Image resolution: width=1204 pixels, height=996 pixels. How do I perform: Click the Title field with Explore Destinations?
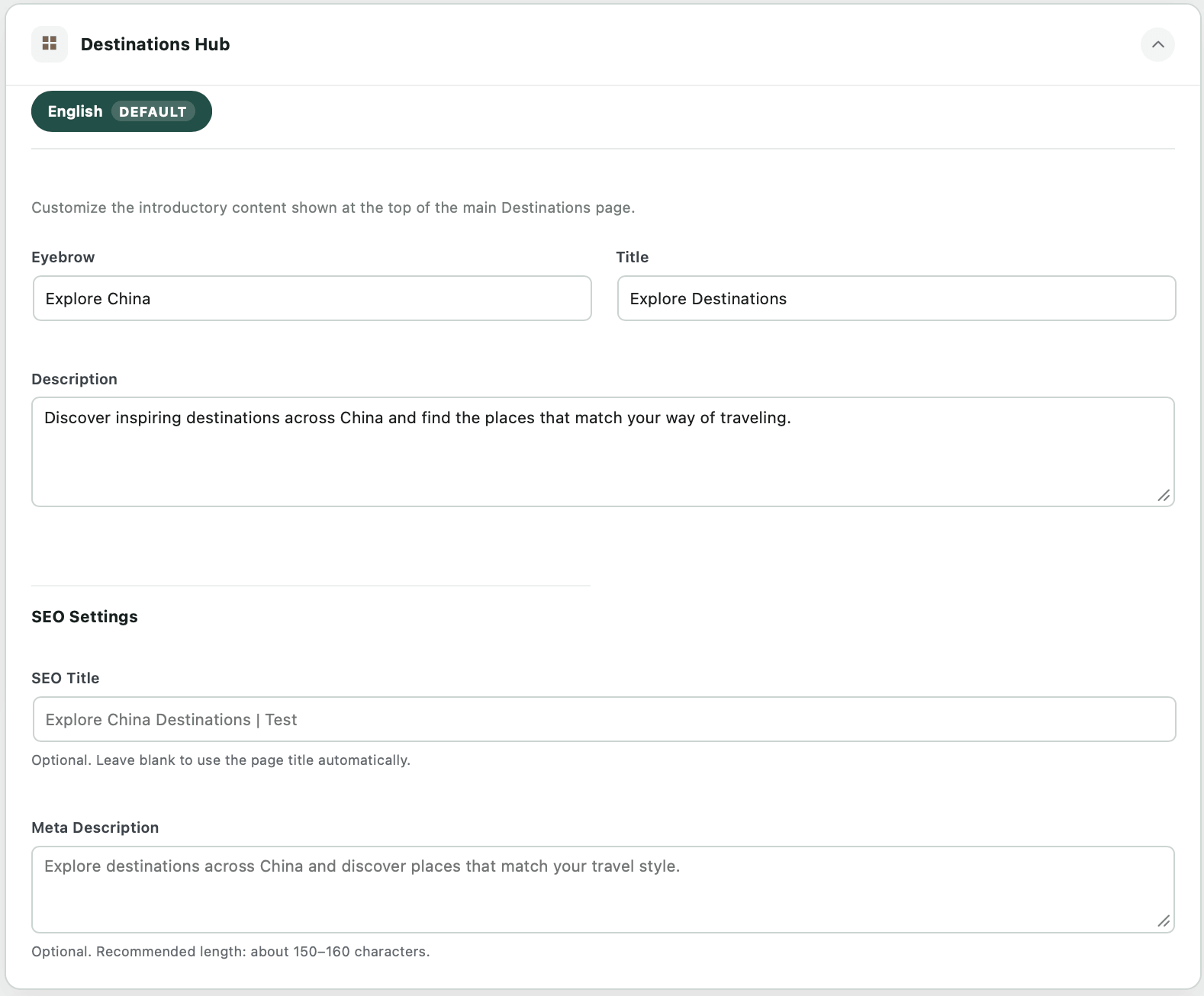(897, 298)
